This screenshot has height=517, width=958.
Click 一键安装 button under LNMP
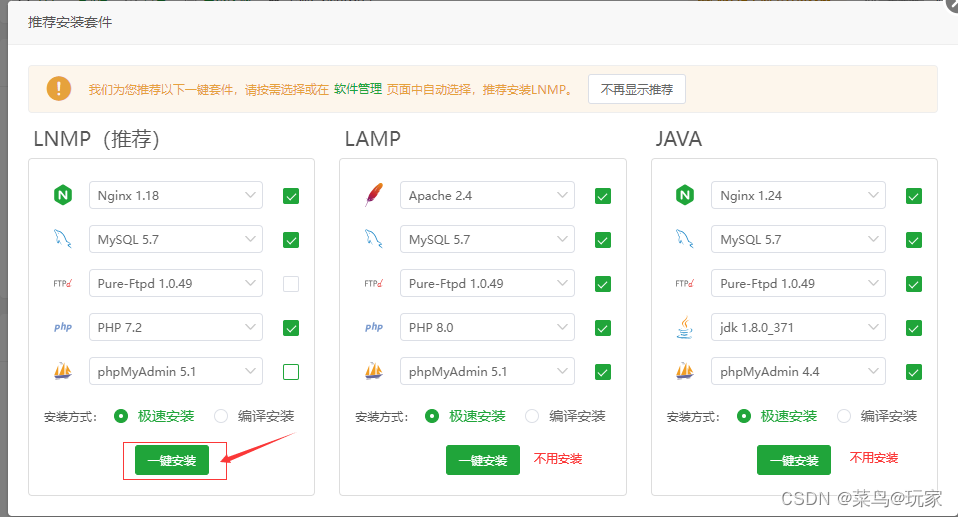172,460
